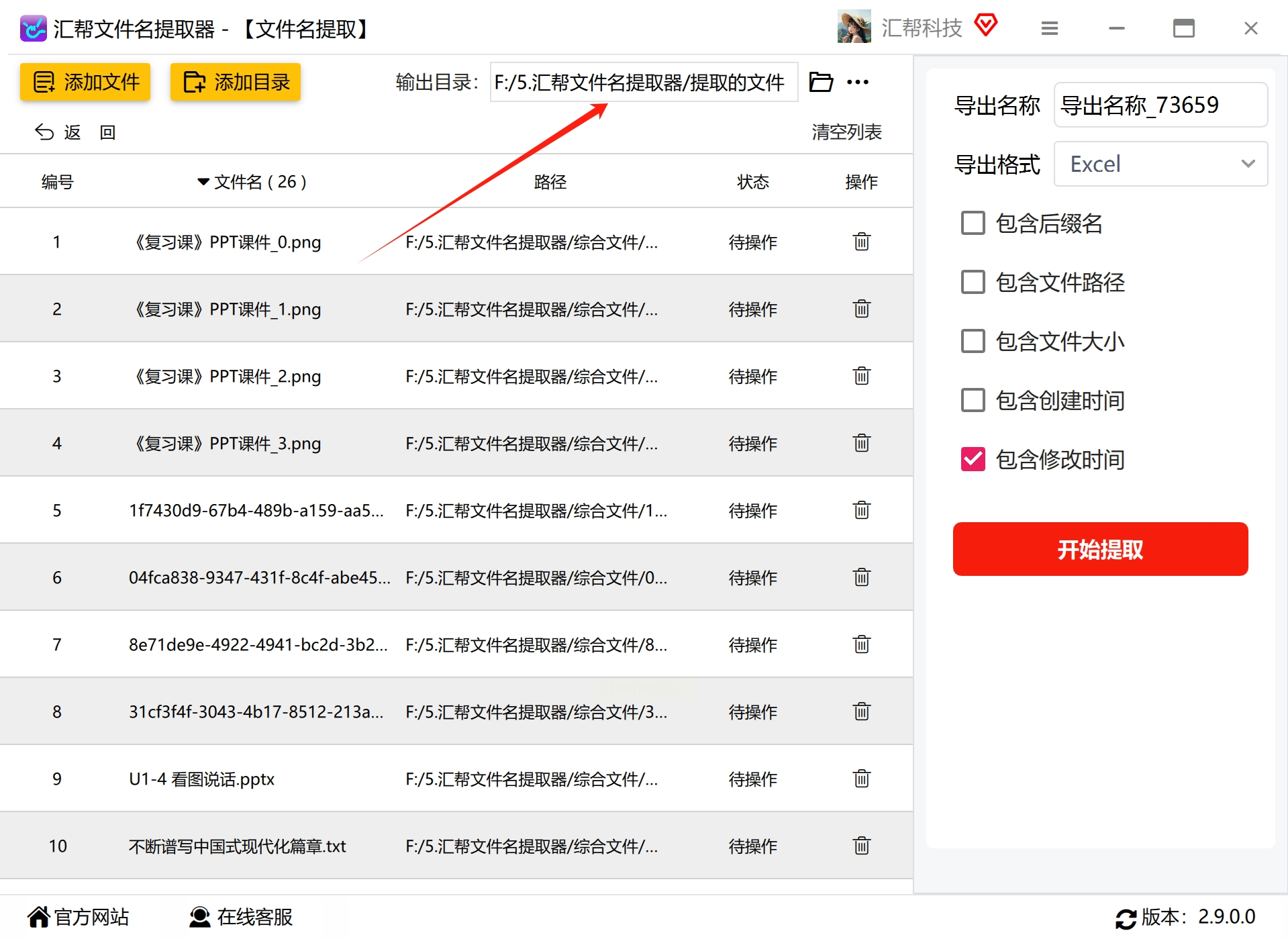Enable 包含创建时间 checkbox
This screenshot has width=1288, height=939.
(x=973, y=400)
